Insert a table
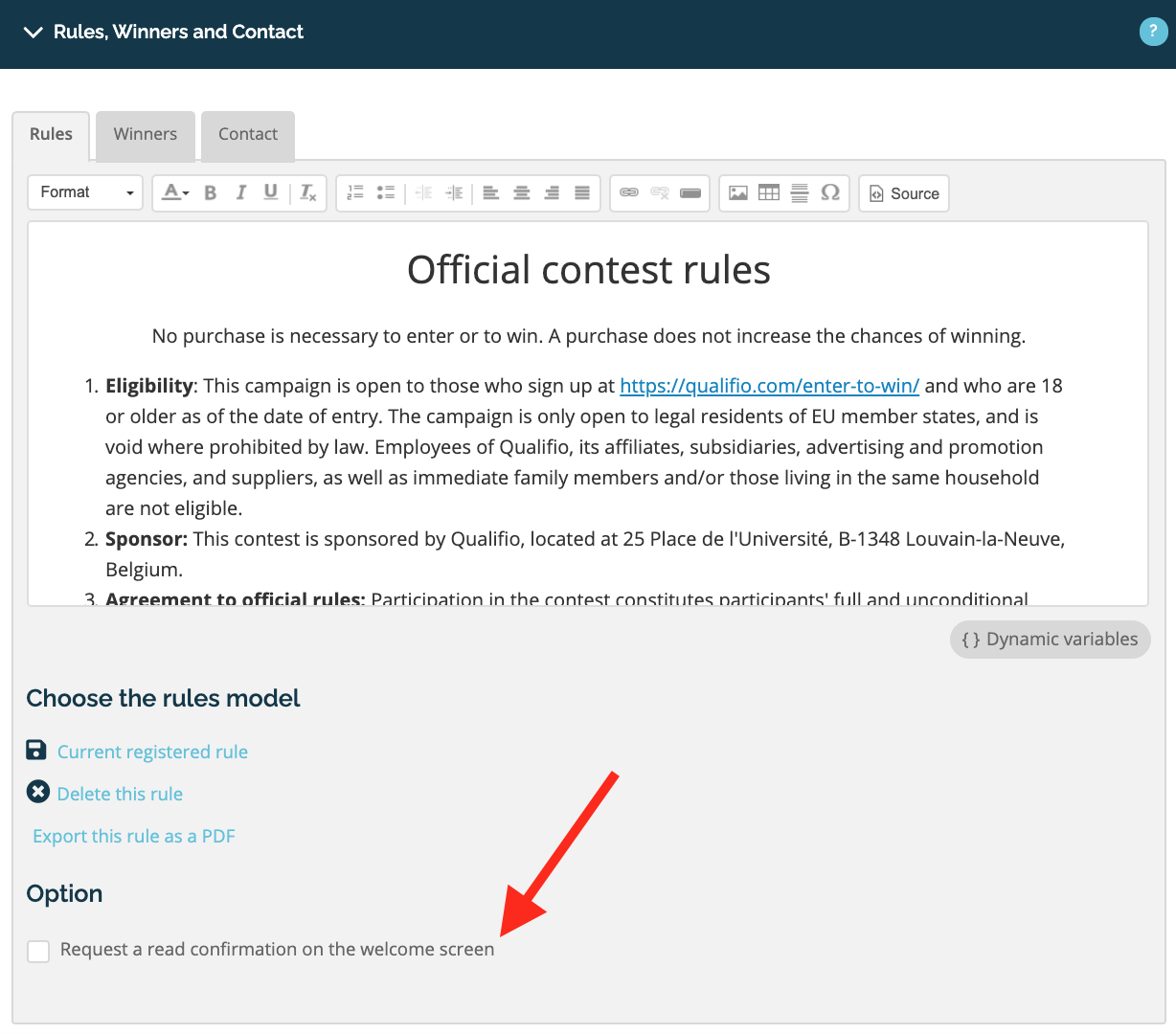 769,192
